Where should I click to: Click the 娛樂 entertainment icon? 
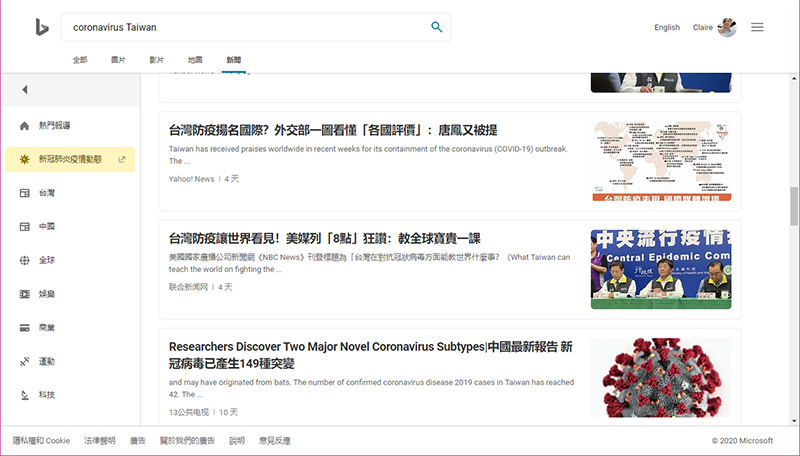pos(24,294)
